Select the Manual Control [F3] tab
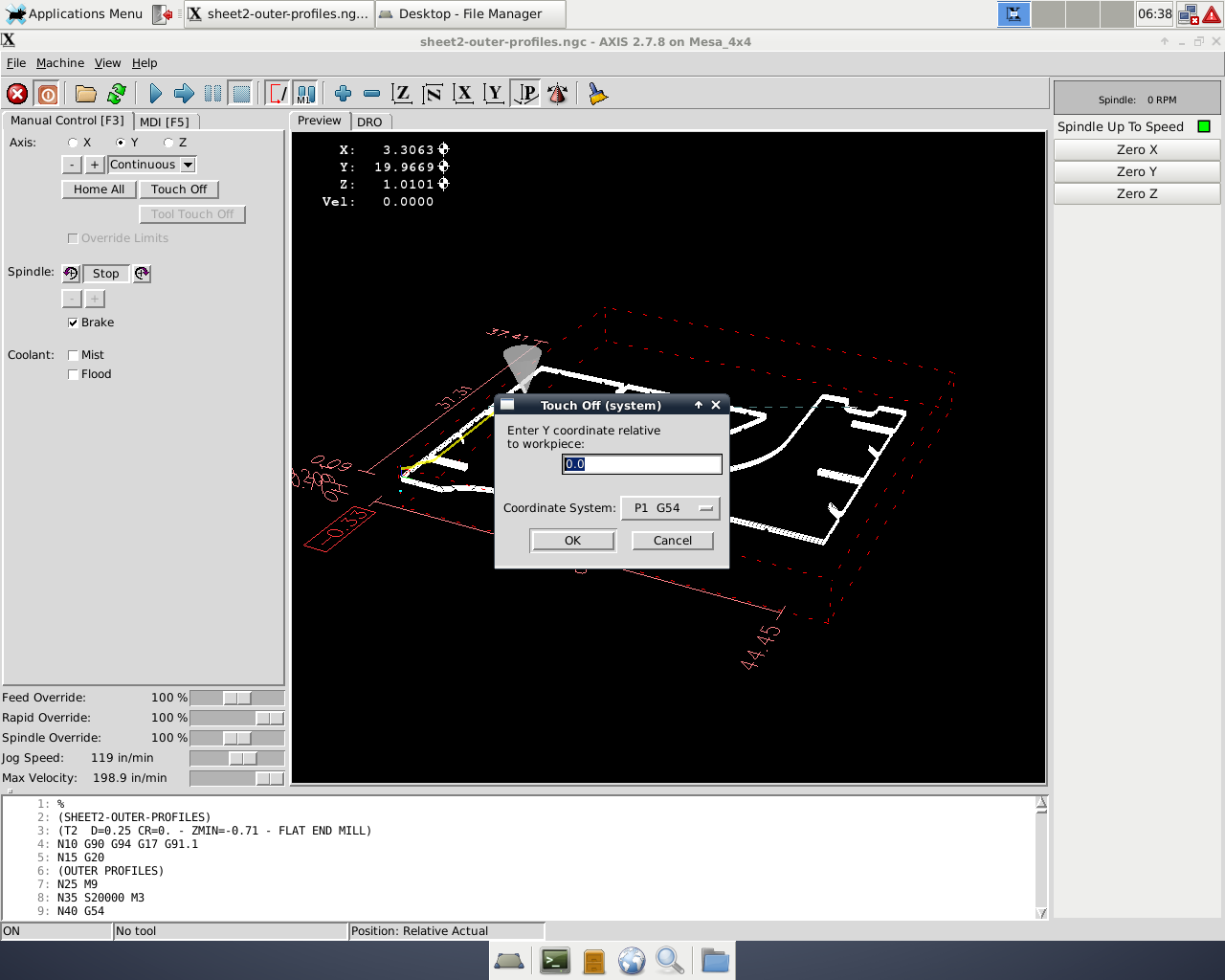The image size is (1225, 980). tap(67, 121)
